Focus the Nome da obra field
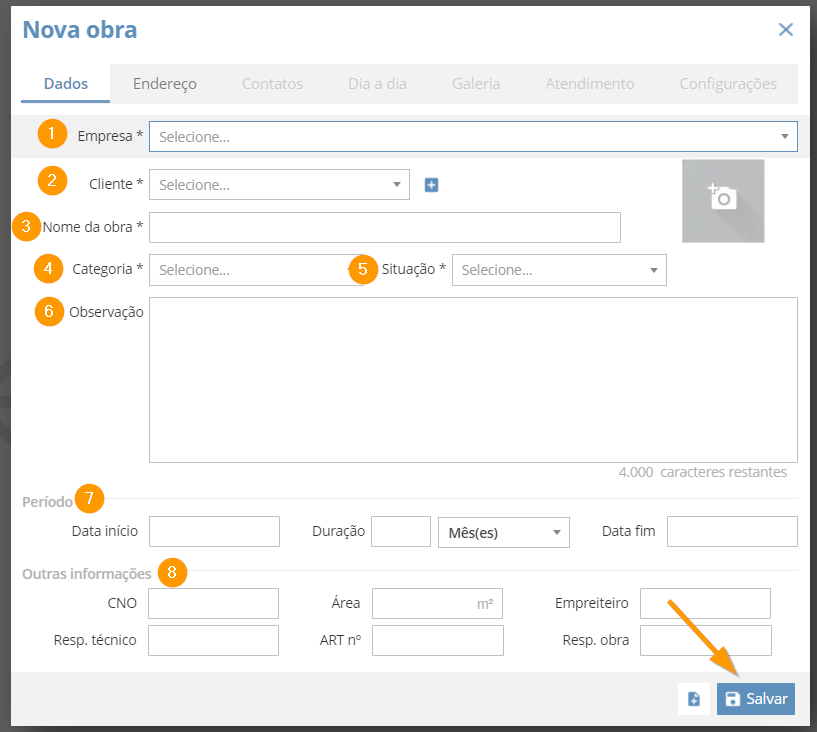The image size is (817, 732). point(385,227)
